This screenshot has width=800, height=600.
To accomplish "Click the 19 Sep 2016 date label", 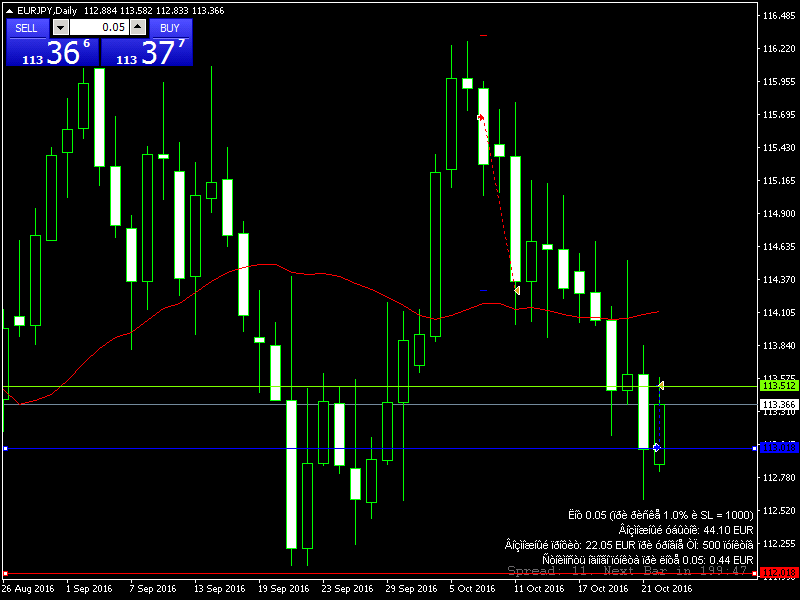I will (284, 589).
